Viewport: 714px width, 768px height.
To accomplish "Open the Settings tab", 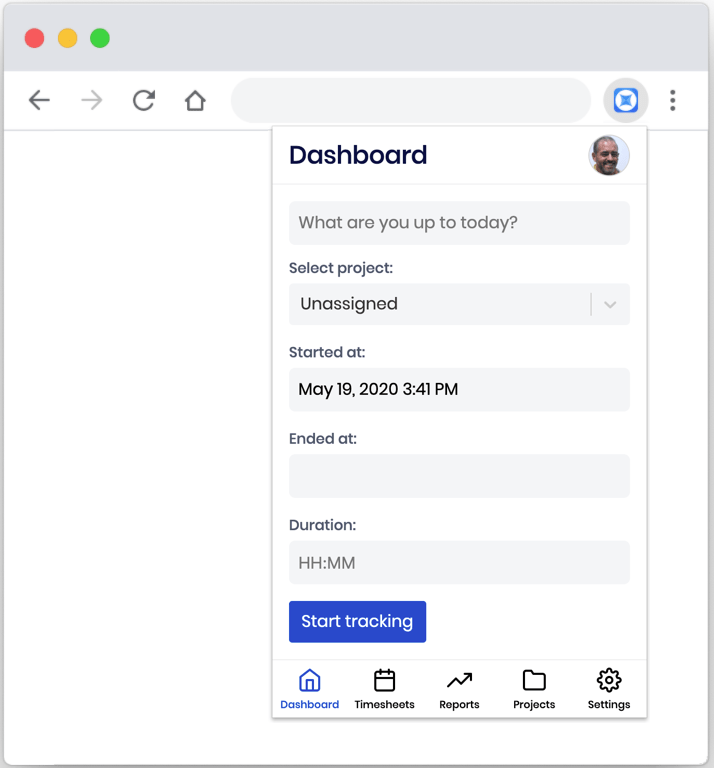I will (609, 689).
